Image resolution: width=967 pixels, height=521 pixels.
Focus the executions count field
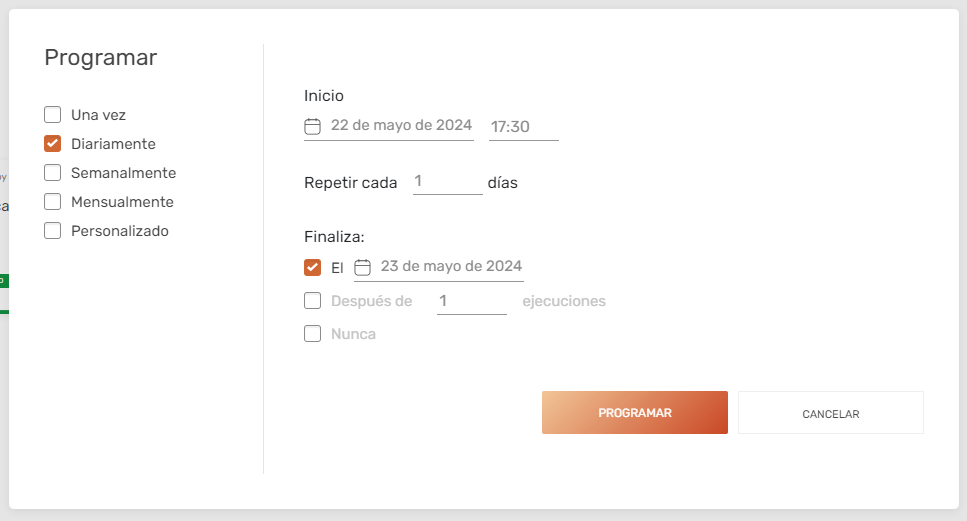pyautogui.click(x=472, y=302)
